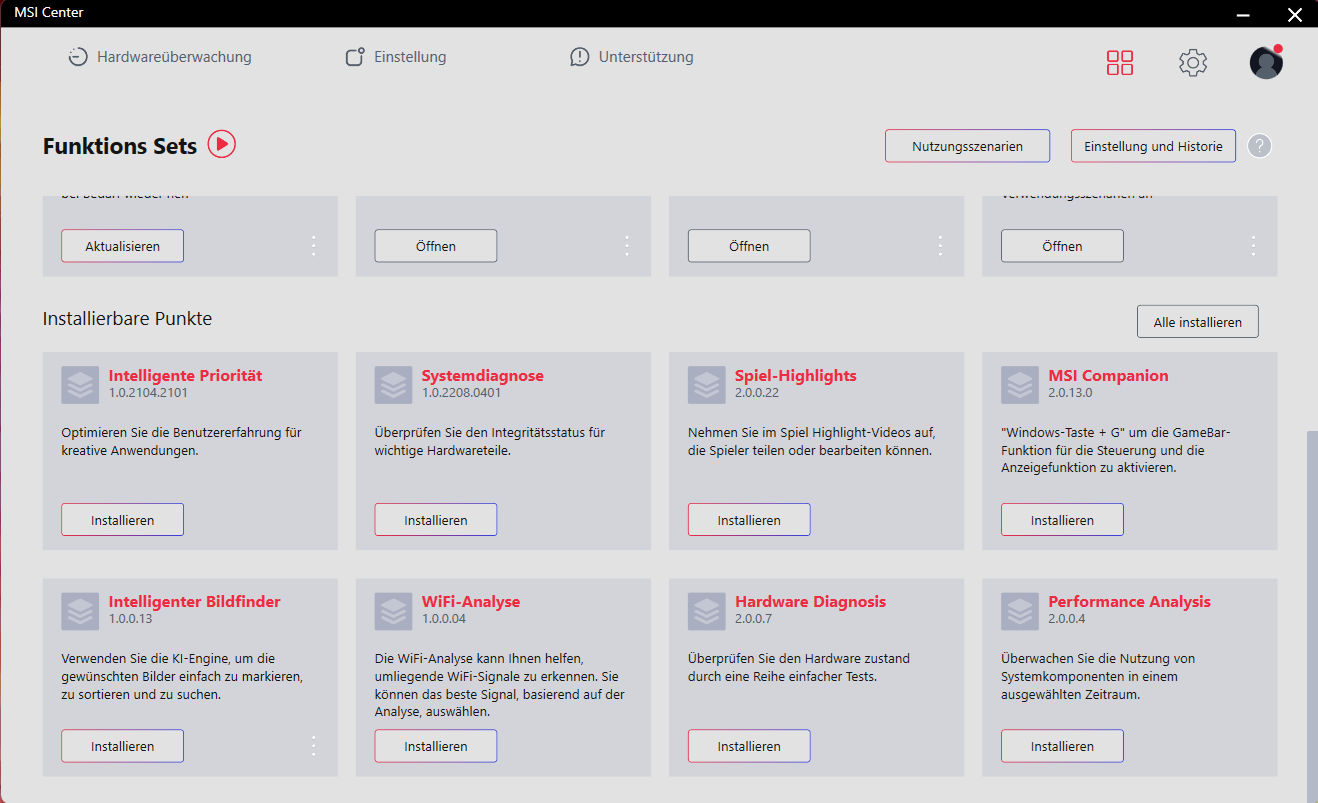Click version text 2.0.13.0
This screenshot has height=803, width=1318.
[x=1070, y=393]
